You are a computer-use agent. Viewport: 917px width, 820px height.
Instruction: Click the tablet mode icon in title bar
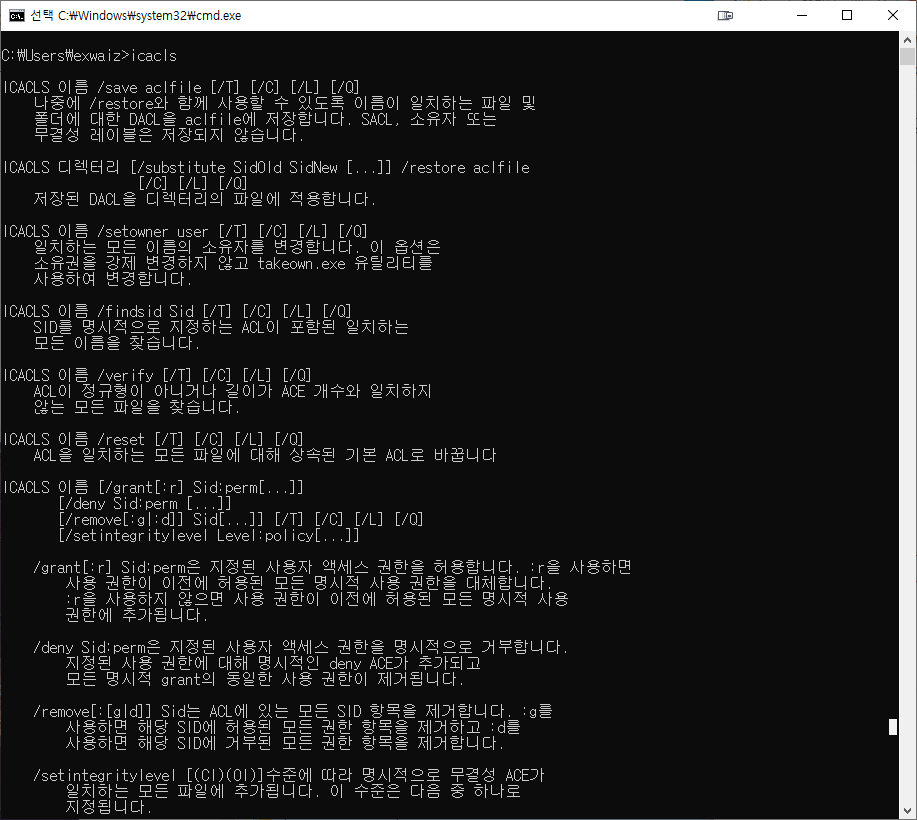tap(725, 15)
